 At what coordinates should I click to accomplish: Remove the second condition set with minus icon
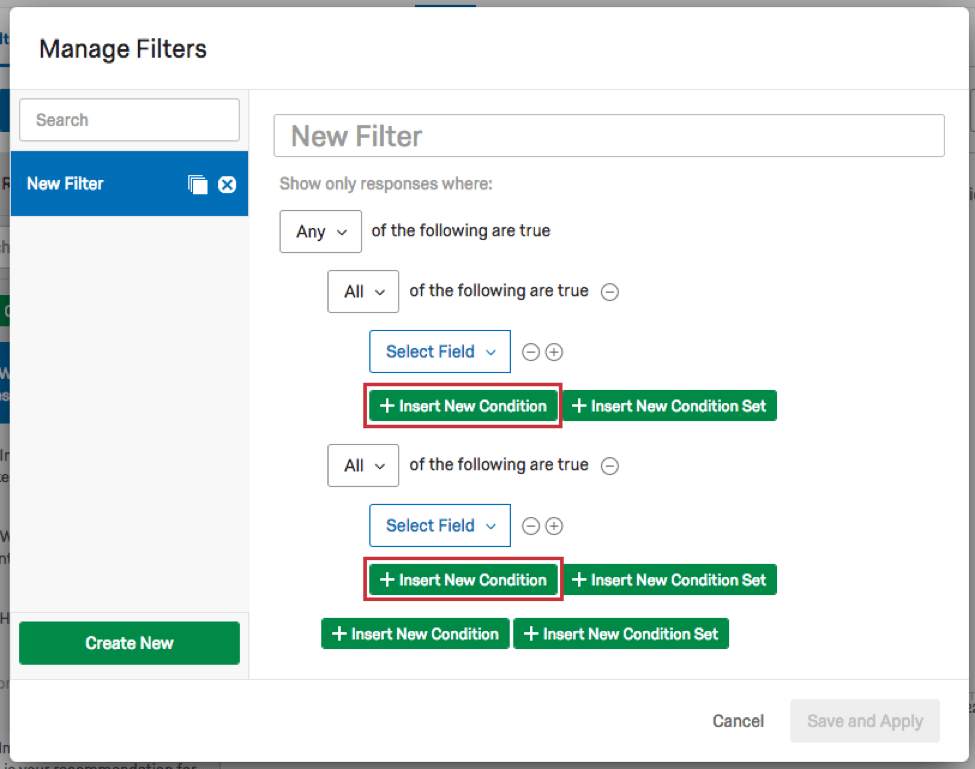click(x=610, y=465)
